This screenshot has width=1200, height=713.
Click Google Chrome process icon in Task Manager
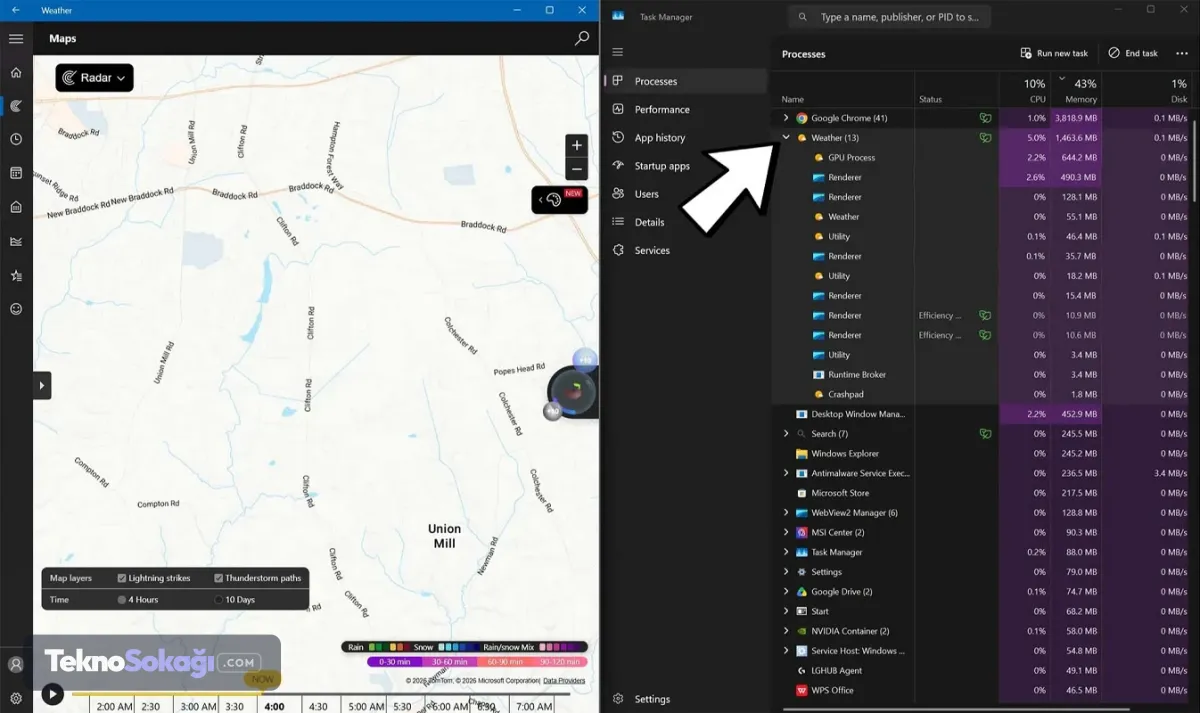[801, 118]
